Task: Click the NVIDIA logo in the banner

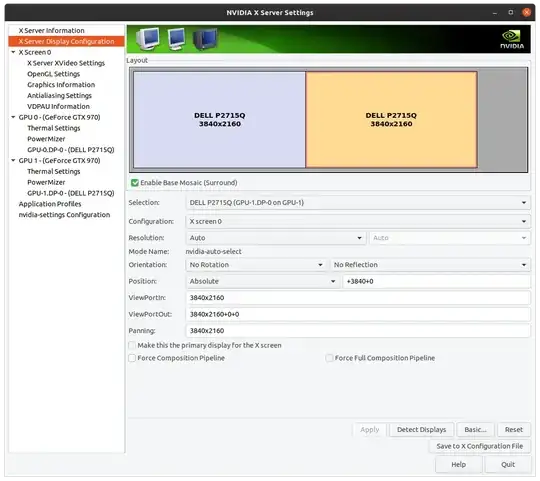Action: (x=512, y=39)
